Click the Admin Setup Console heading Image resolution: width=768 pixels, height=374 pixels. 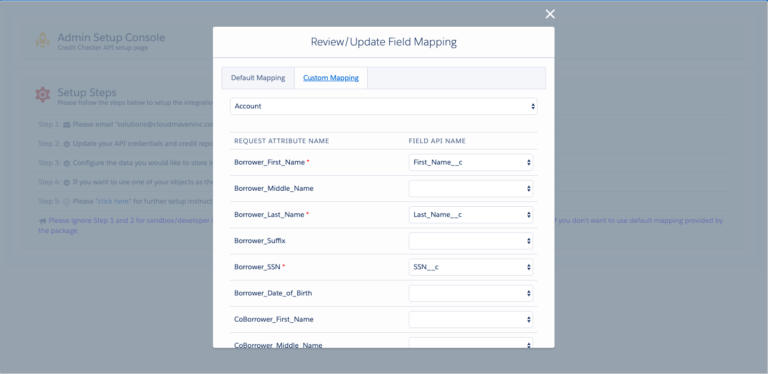pos(111,37)
